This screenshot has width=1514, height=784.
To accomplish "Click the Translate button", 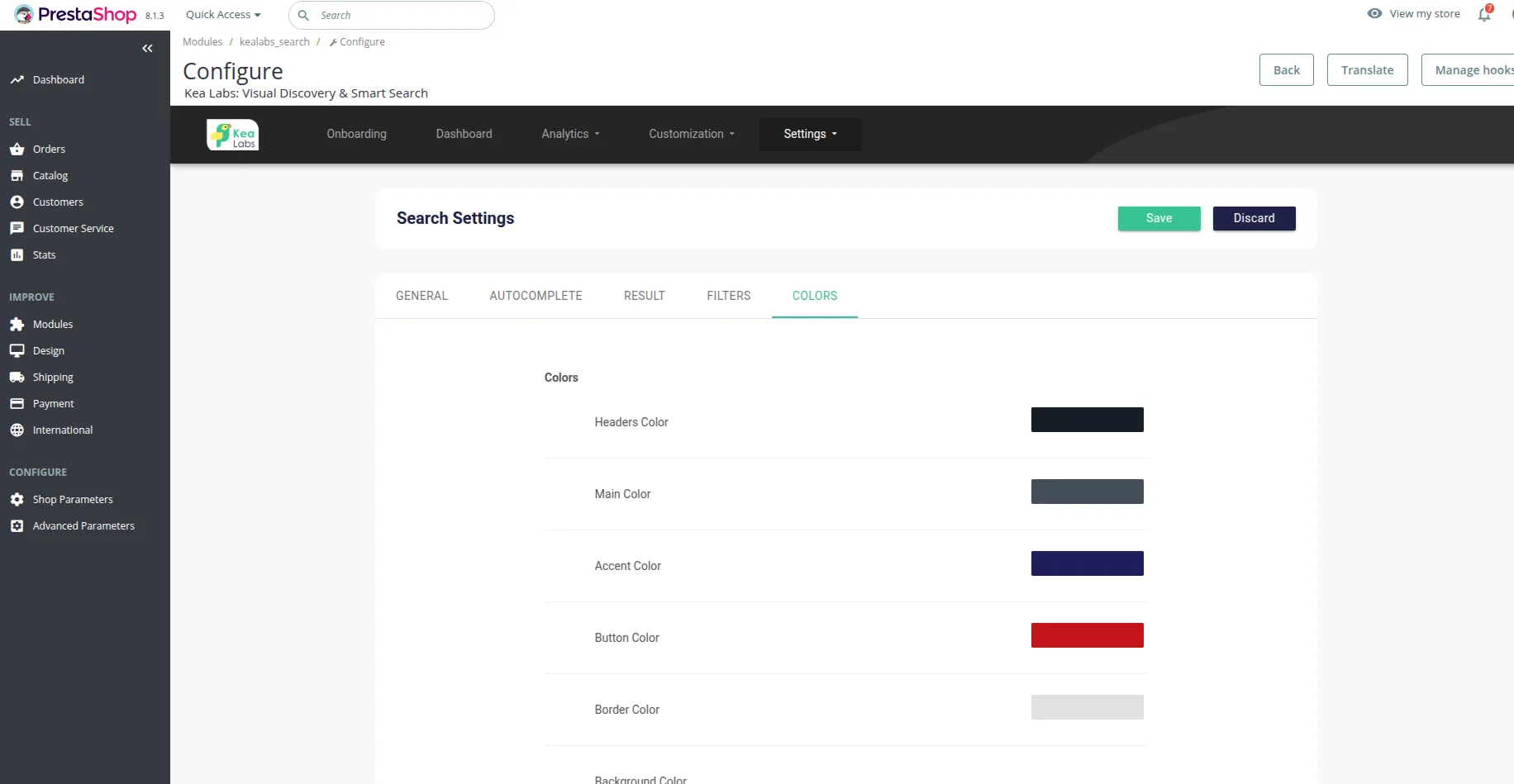I will click(1367, 69).
